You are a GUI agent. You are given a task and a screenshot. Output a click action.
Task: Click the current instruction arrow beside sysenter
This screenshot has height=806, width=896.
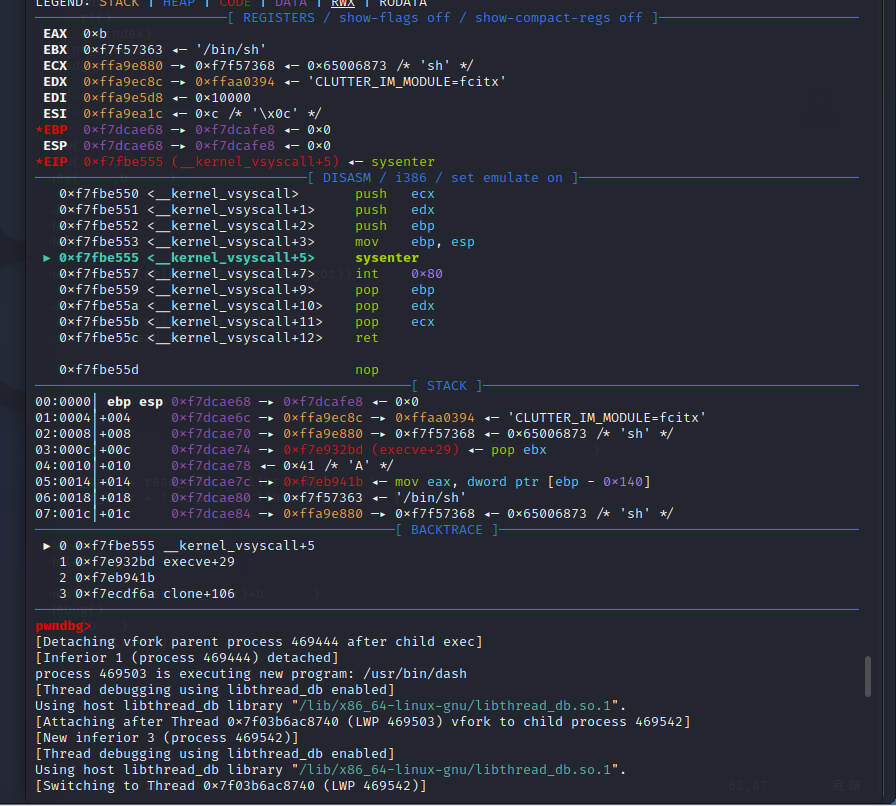pyautogui.click(x=47, y=258)
